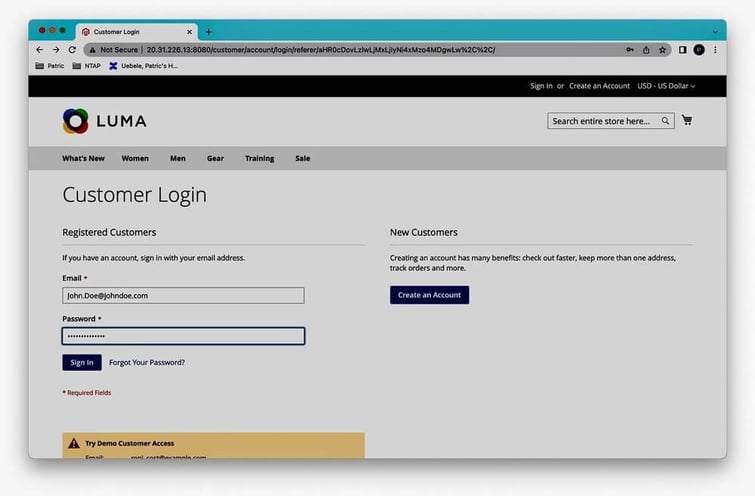Reload the page with the refresh button
This screenshot has width=755, height=496.
(x=72, y=49)
